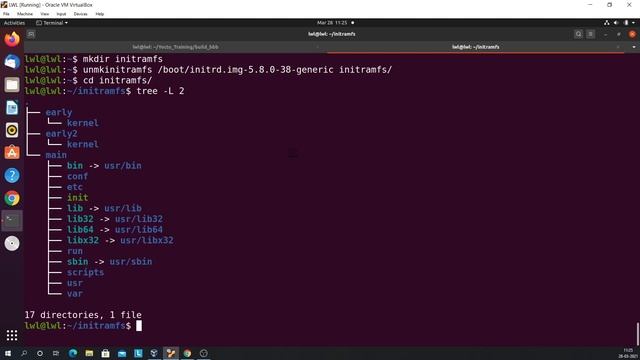Click Activities in the top bar

[14, 23]
